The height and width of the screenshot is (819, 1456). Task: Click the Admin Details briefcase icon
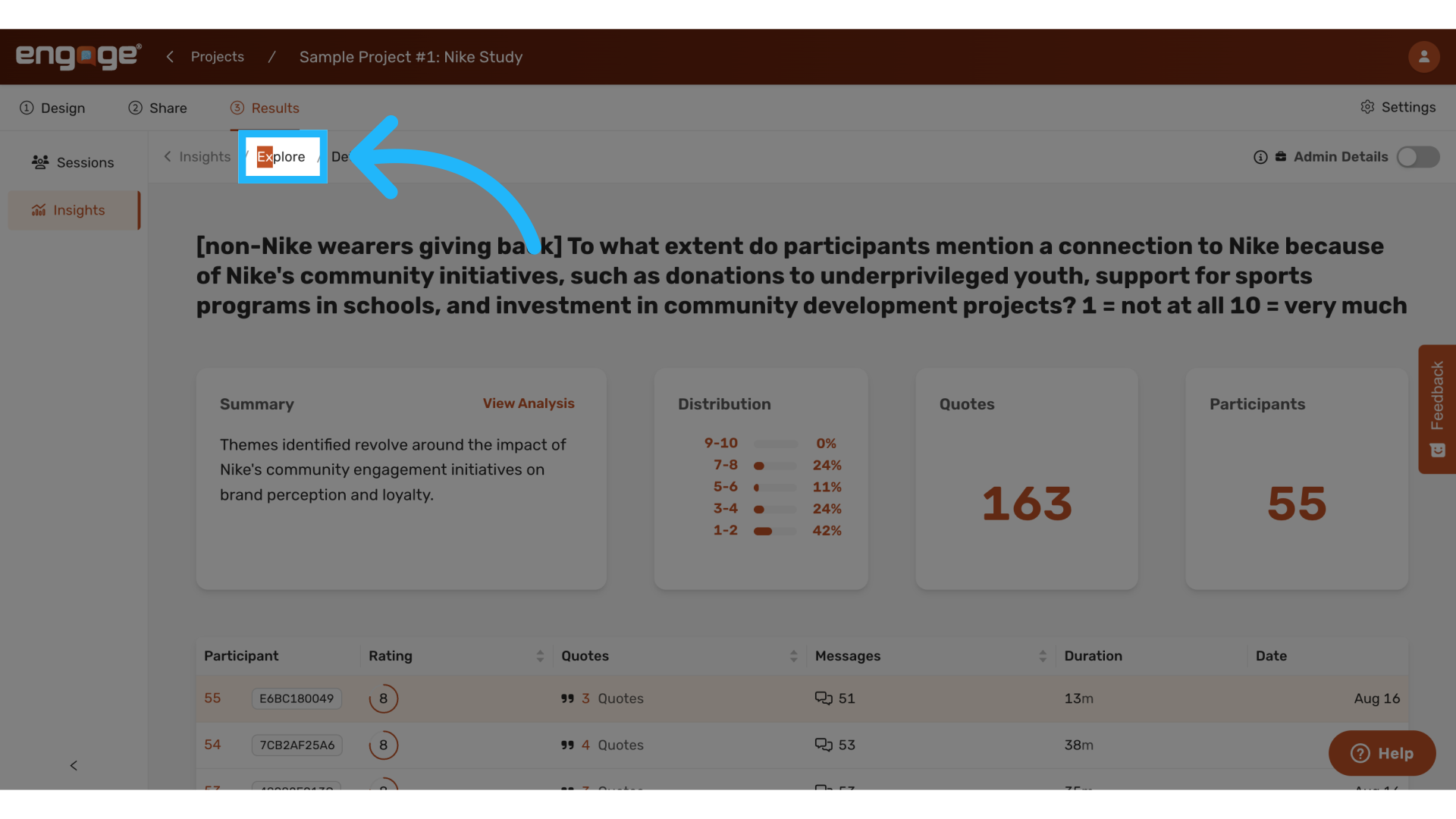[1281, 156]
